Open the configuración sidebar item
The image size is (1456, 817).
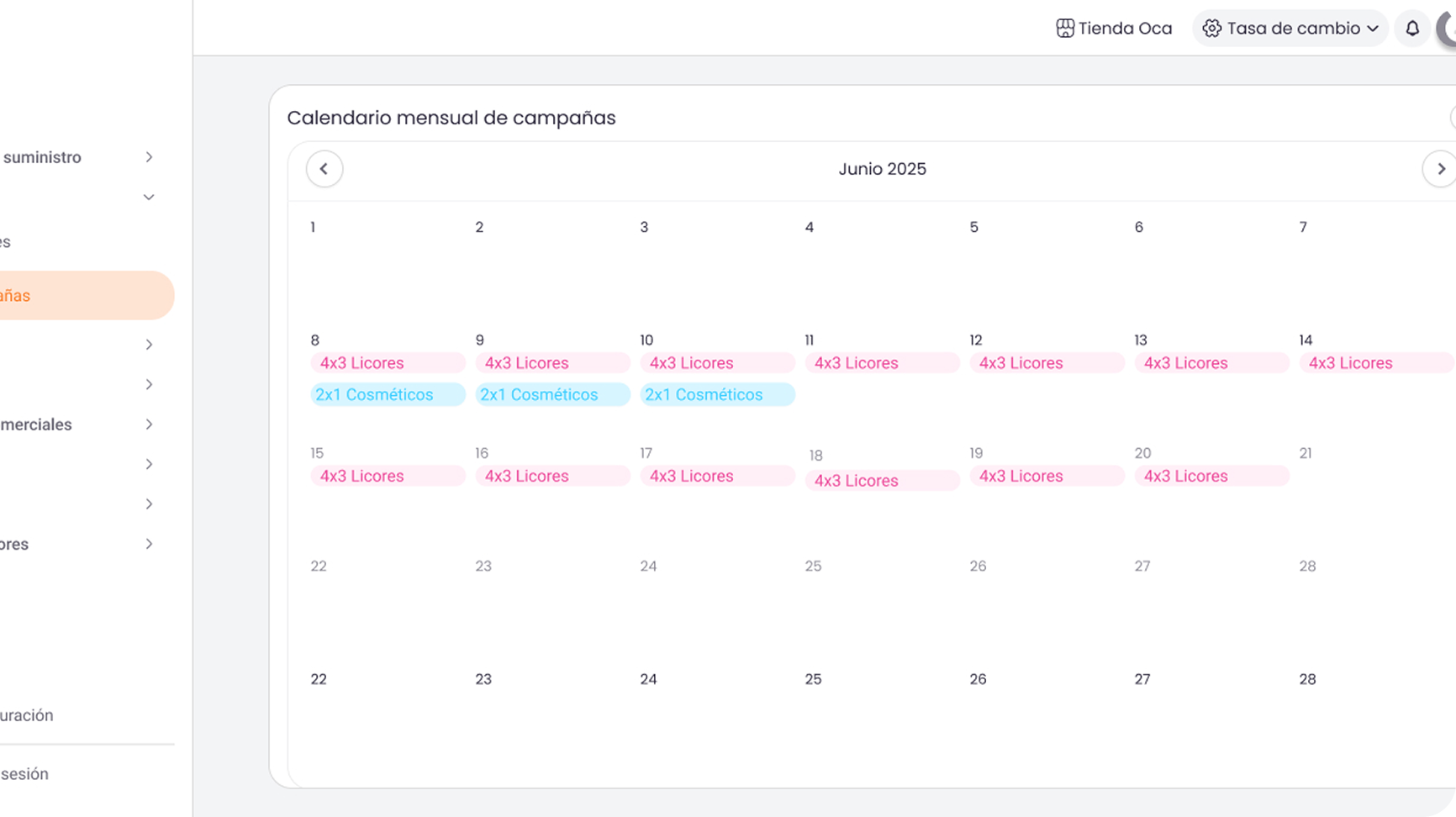27,715
